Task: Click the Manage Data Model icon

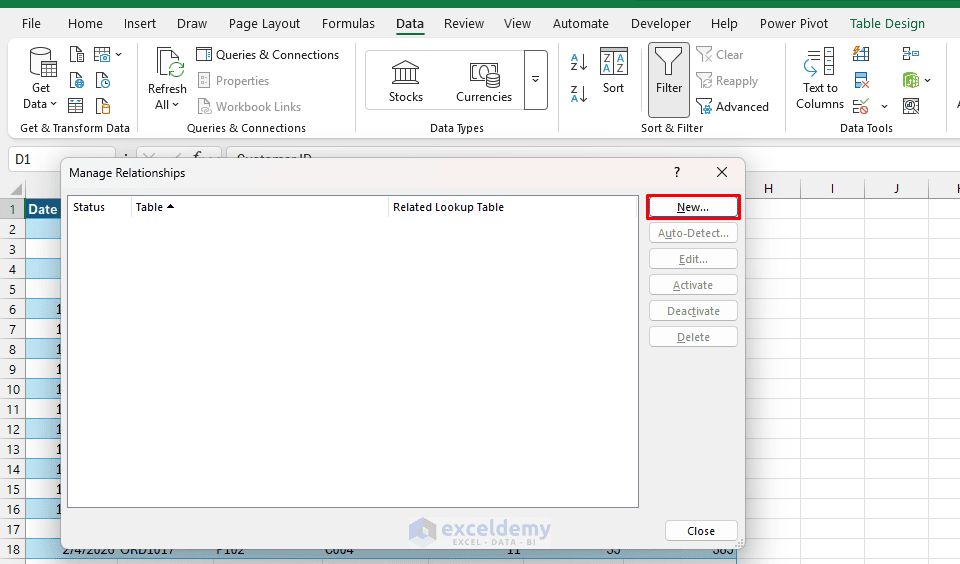Action: (x=910, y=107)
